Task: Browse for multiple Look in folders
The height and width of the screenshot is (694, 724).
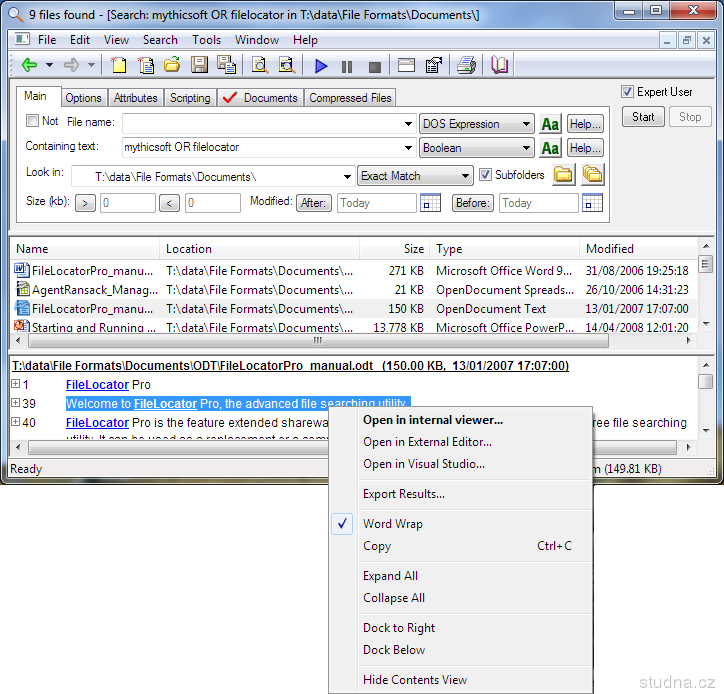Action: pos(592,175)
